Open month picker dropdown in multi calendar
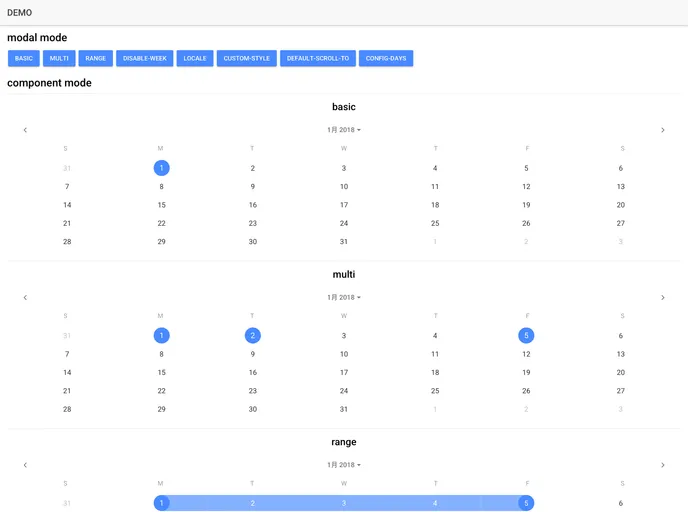Screen dimensions: 688x512 (344, 297)
